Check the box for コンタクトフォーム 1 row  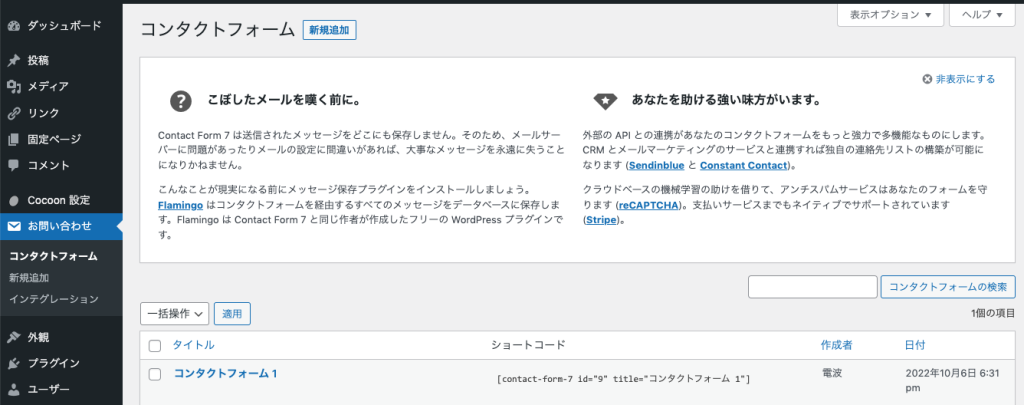[155, 374]
